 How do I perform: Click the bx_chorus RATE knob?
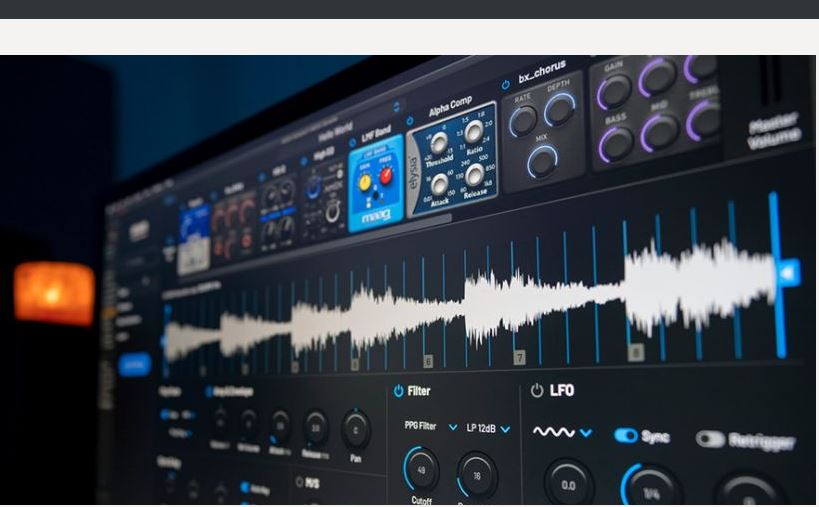(523, 121)
